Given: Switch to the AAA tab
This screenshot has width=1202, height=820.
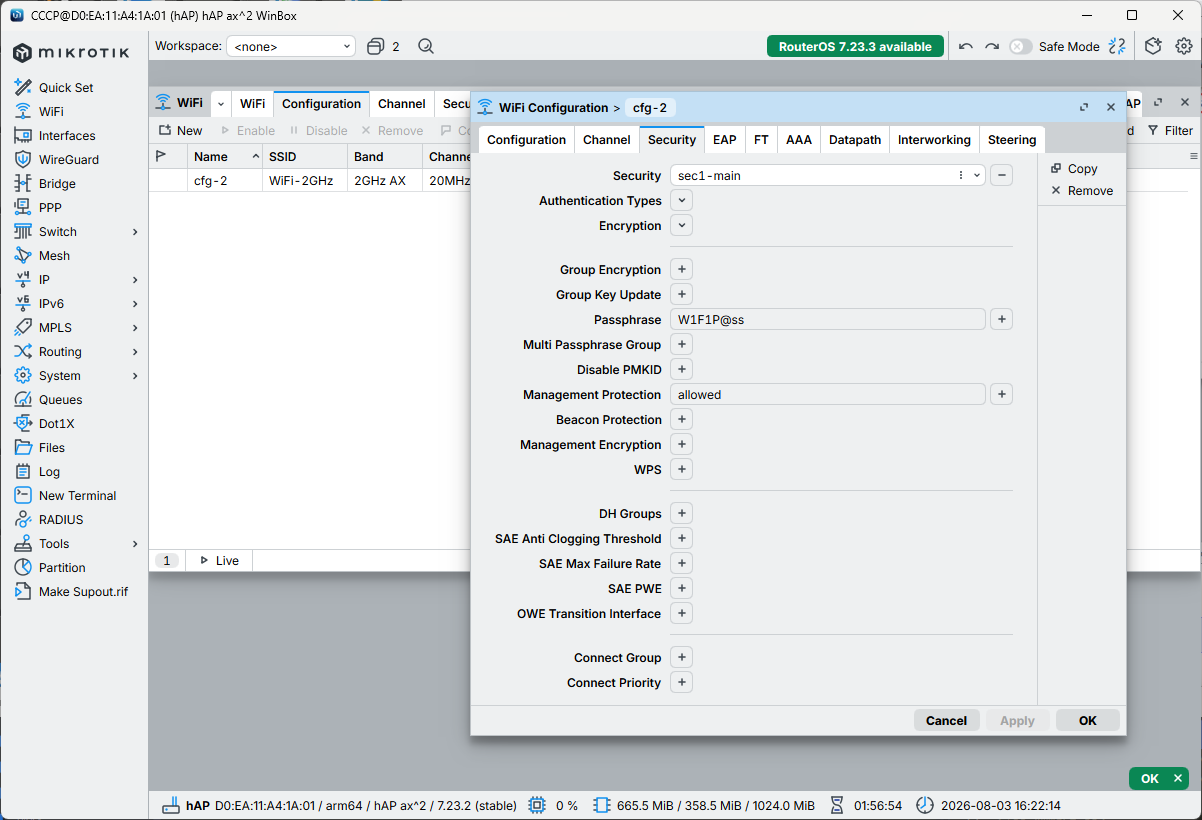Looking at the screenshot, I should tap(799, 140).
